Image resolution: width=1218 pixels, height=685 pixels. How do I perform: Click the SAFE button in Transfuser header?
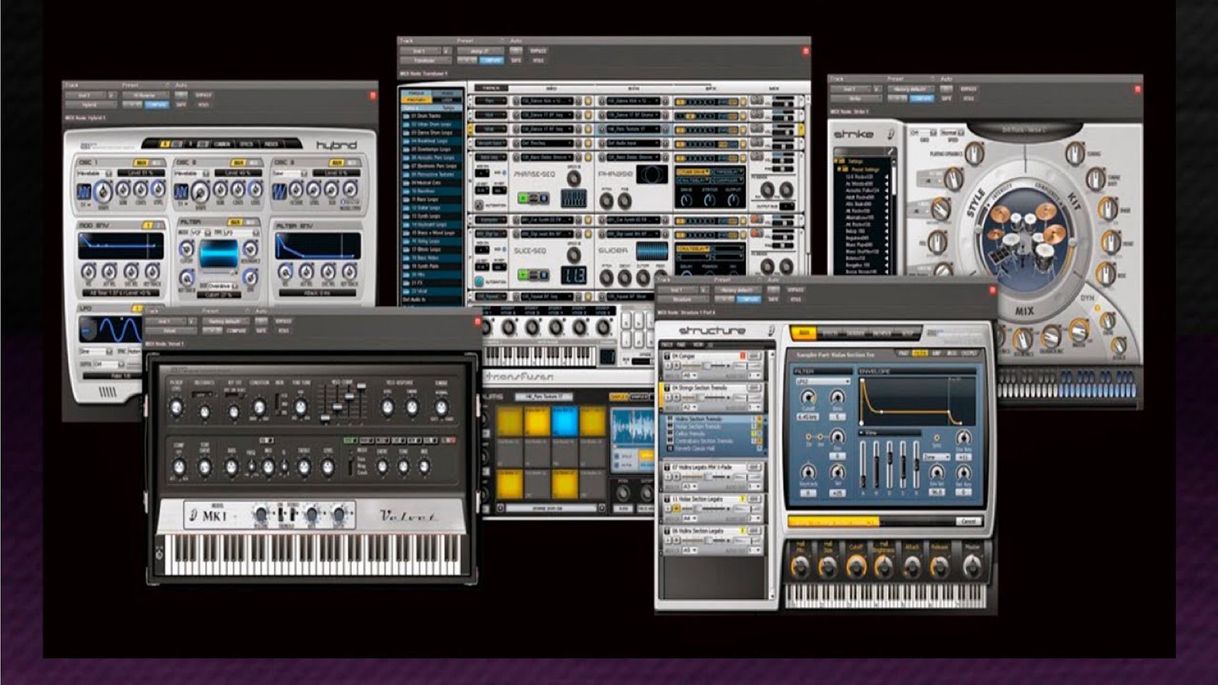[x=516, y=60]
